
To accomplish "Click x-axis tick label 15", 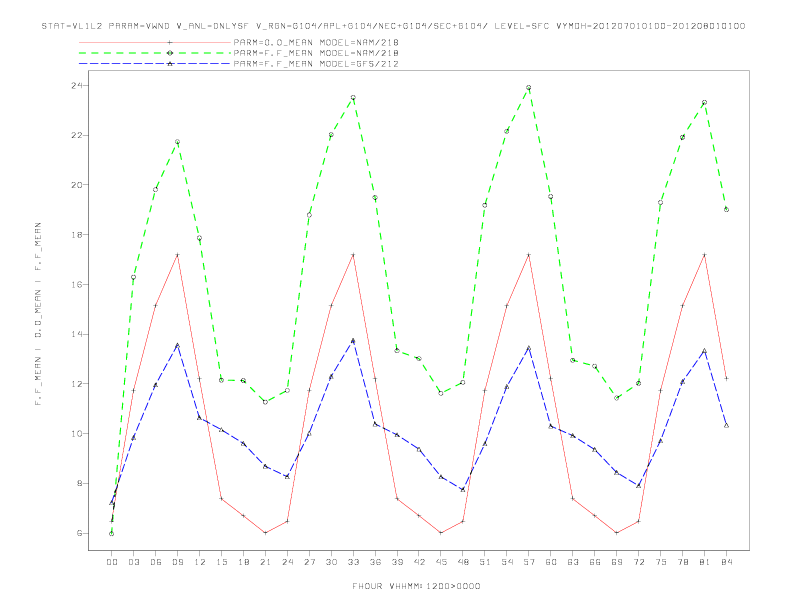I will (x=221, y=562).
